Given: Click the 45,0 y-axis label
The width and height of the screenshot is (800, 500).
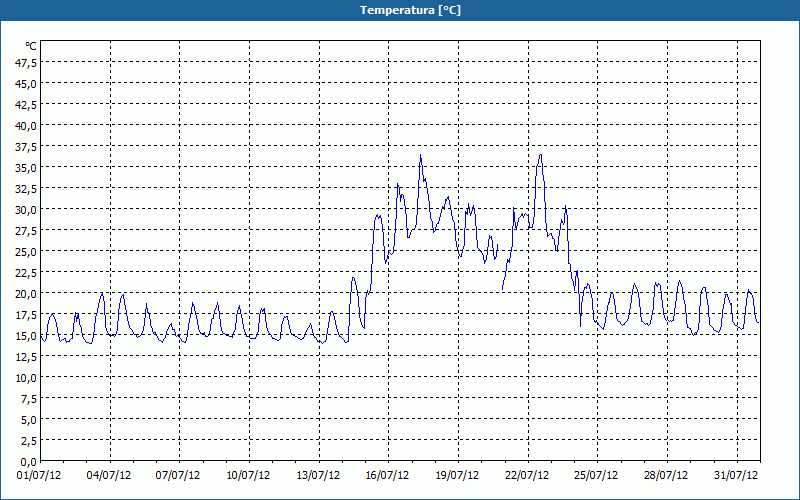Looking at the screenshot, I should pos(26,84).
